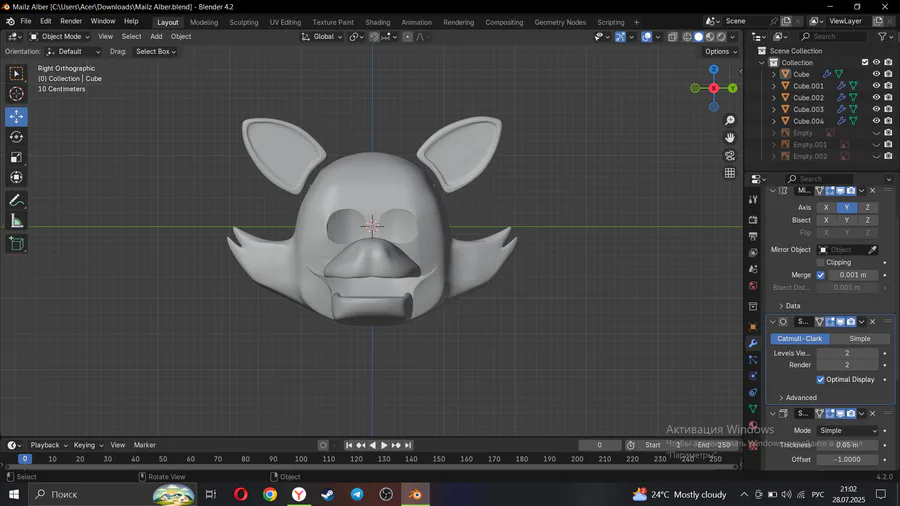Open the viewport Add menu
This screenshot has height=506, width=900.
pyautogui.click(x=156, y=37)
